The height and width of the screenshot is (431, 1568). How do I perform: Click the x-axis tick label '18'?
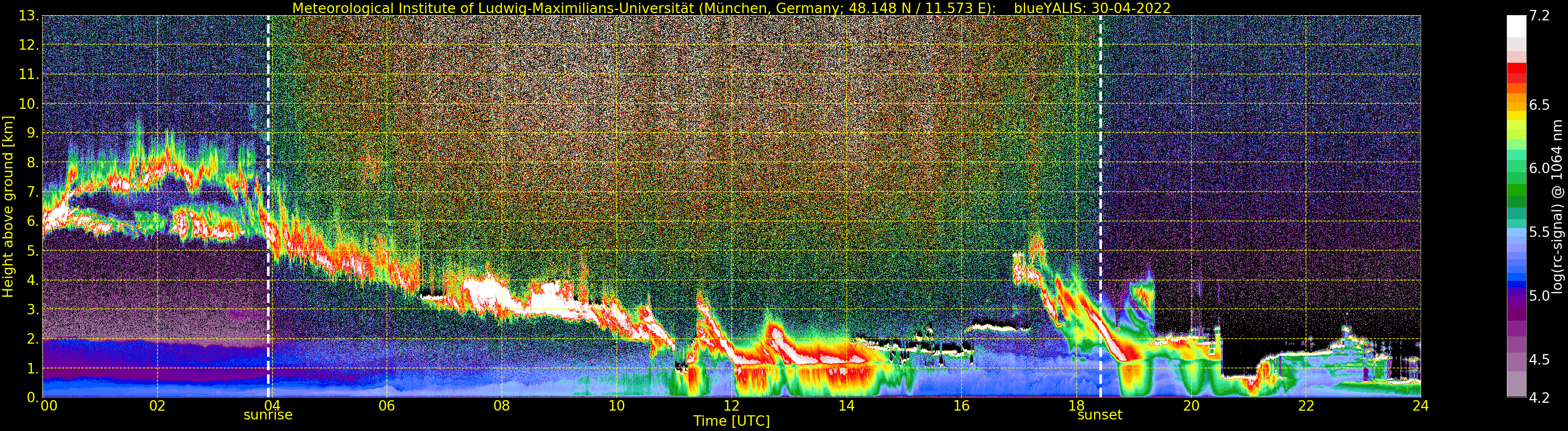[1076, 405]
